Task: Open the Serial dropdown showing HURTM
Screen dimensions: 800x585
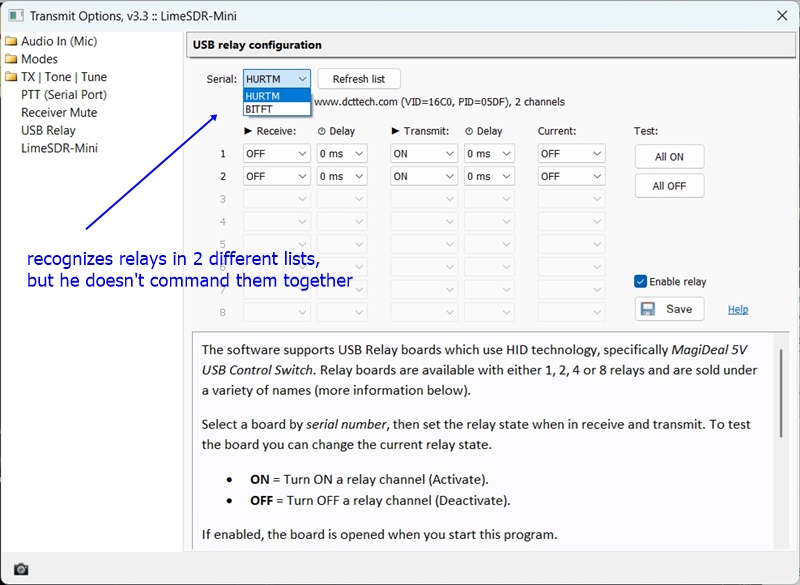Action: click(276, 79)
